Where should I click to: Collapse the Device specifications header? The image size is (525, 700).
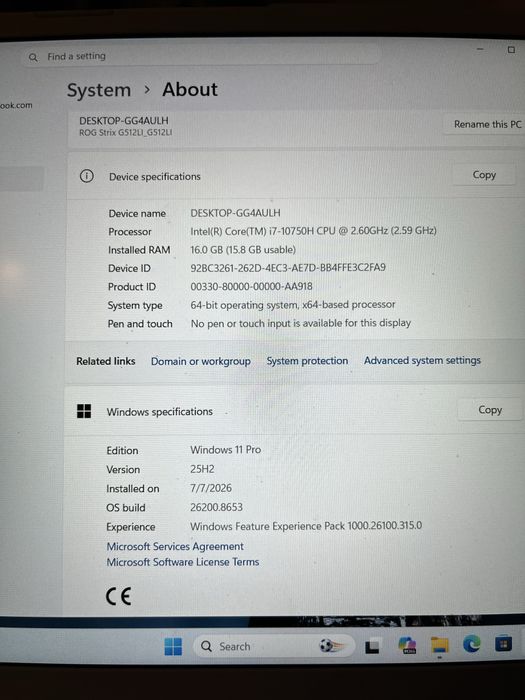[x=296, y=176]
